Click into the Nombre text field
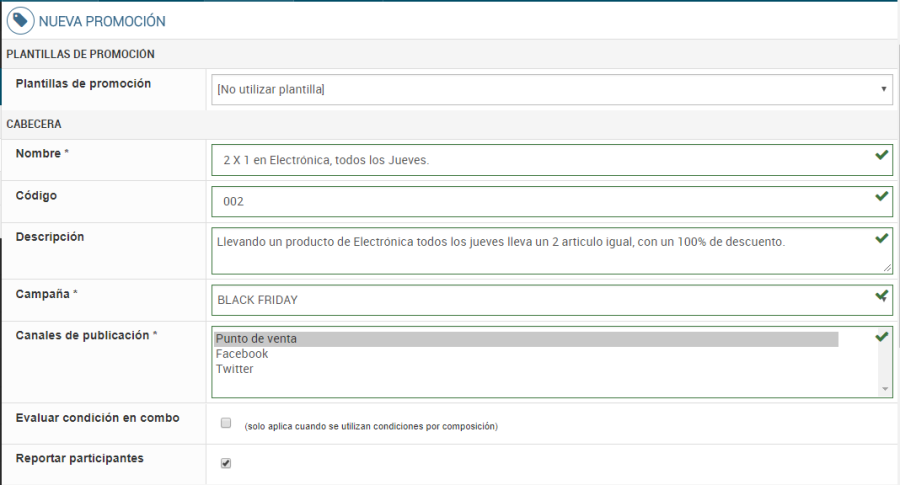This screenshot has height=485, width=900. click(540, 160)
